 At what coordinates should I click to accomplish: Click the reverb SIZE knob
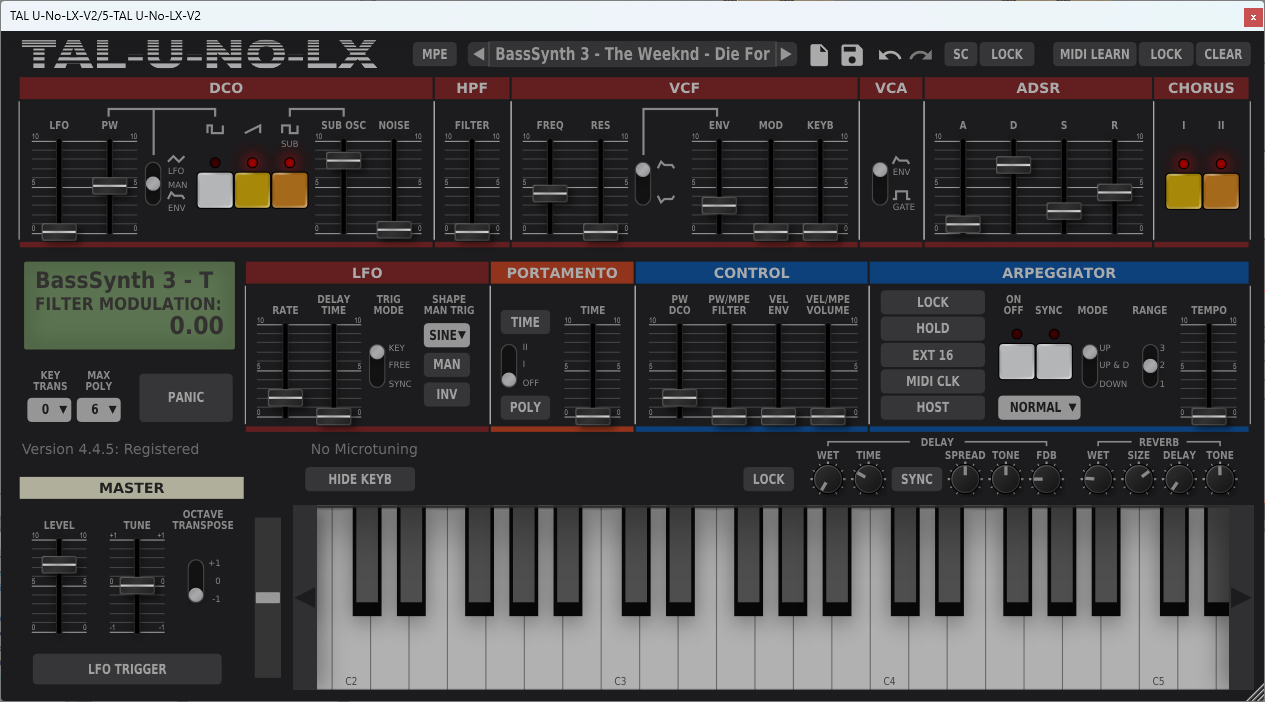pyautogui.click(x=1138, y=481)
